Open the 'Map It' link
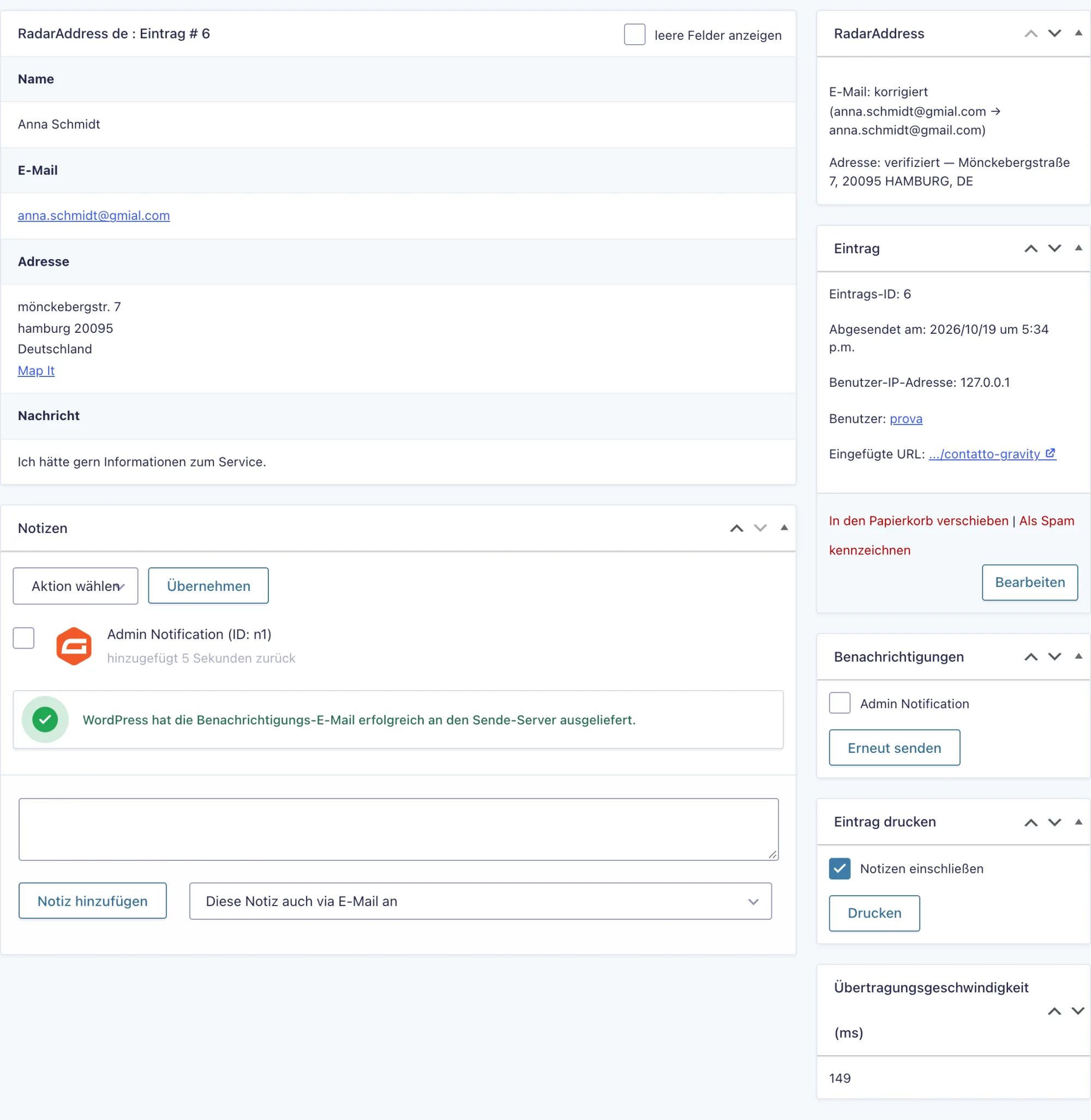This screenshot has width=1091, height=1120. pyautogui.click(x=36, y=371)
